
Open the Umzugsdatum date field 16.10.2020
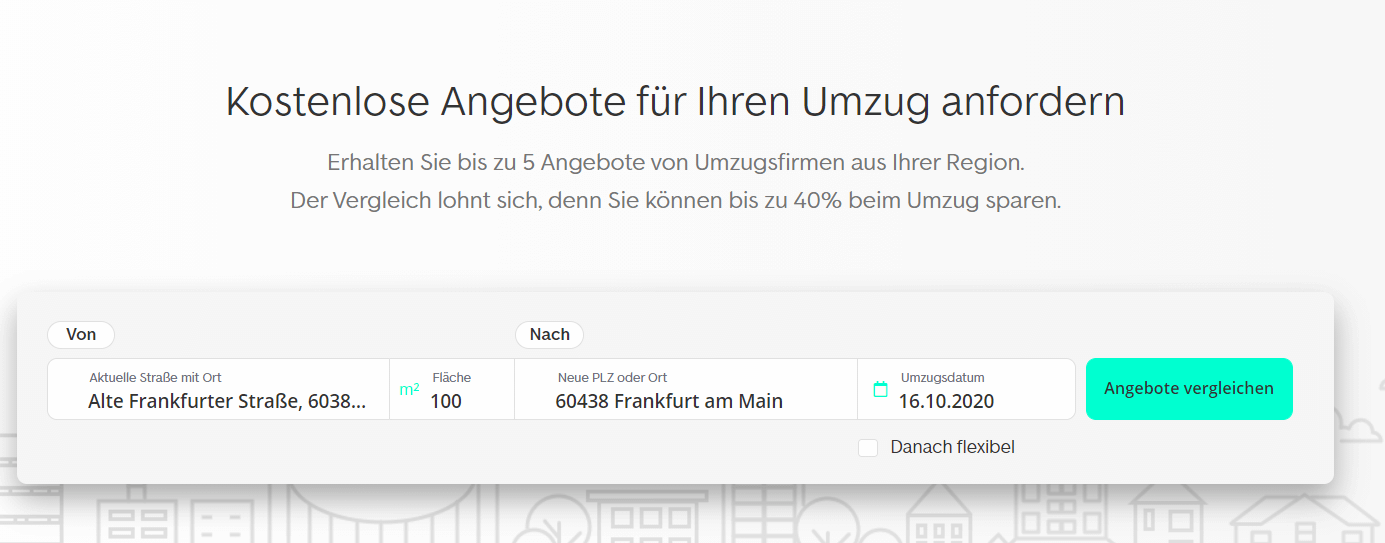(966, 389)
